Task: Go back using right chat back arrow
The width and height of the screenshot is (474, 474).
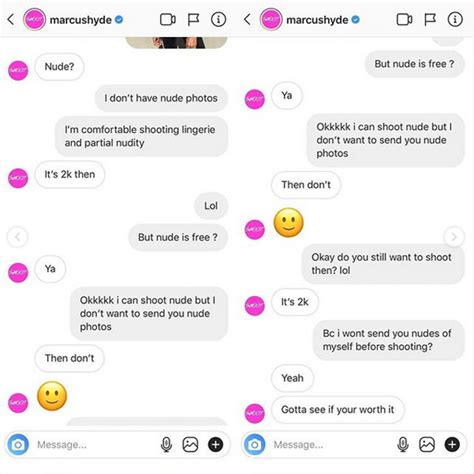Action: (247, 19)
